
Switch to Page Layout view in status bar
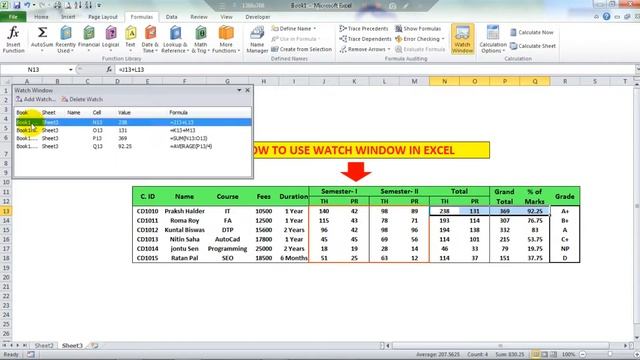click(x=544, y=355)
